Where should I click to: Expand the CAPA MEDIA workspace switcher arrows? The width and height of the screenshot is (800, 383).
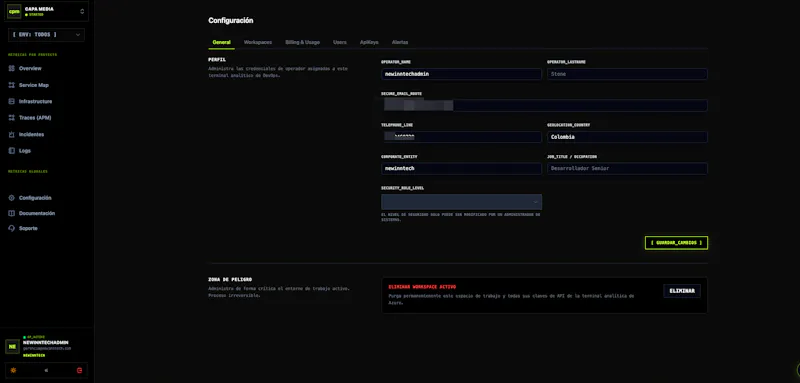coord(82,11)
